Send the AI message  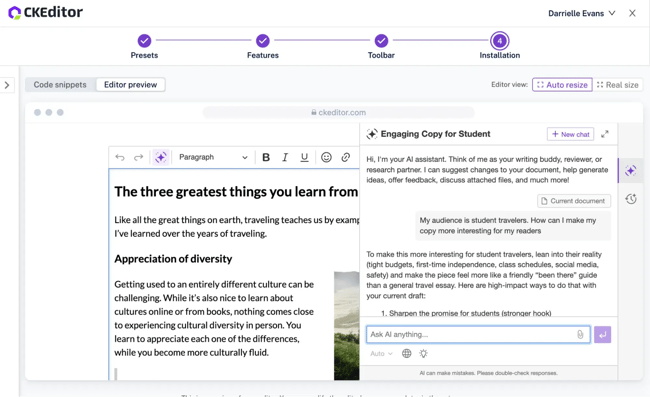(602, 334)
